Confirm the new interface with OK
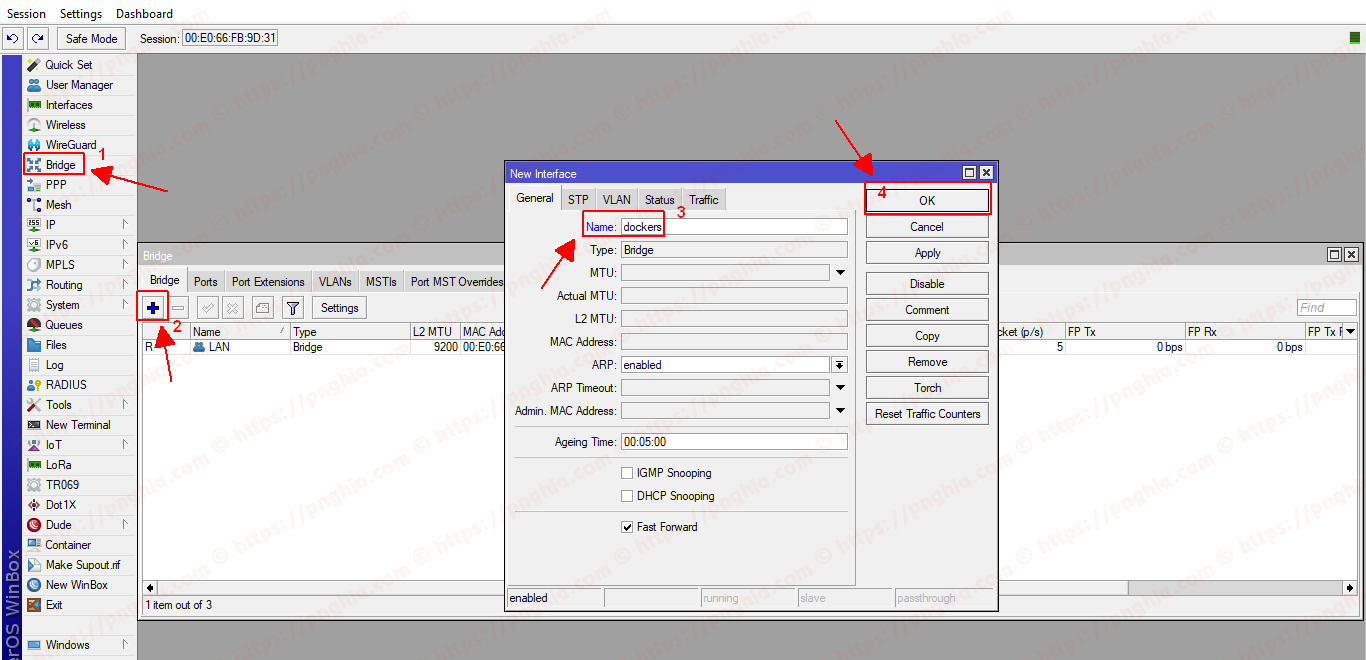1366x660 pixels. coord(927,200)
